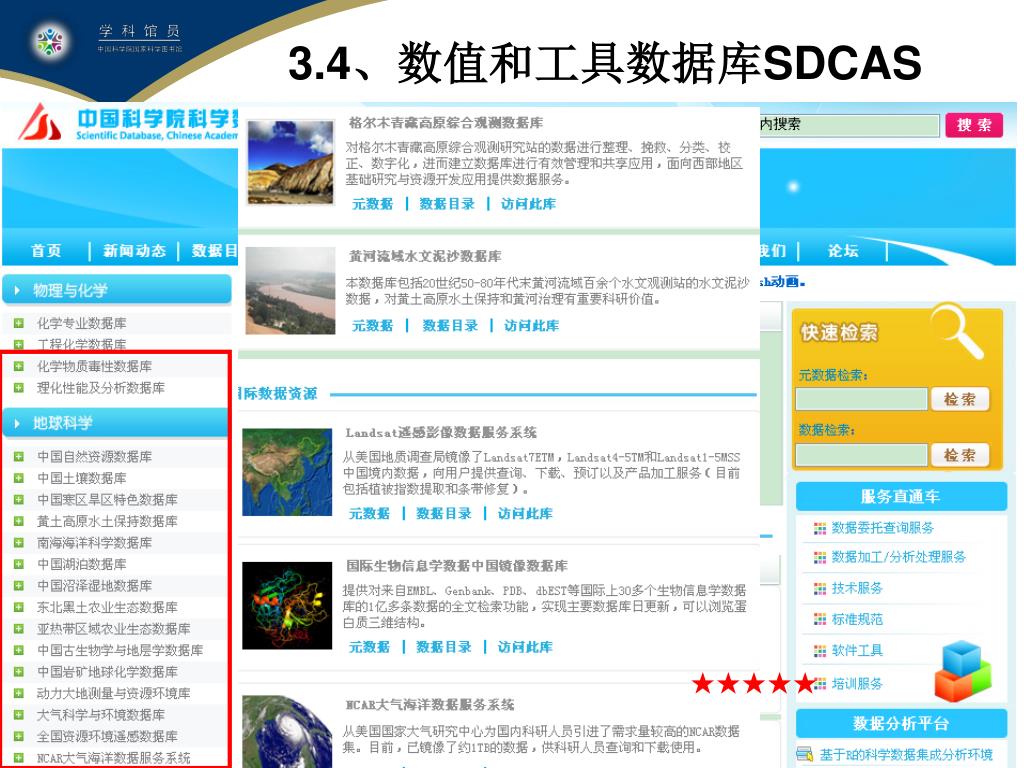Open 数据目录 for 格尔木青藏高原综合观测数据库
1024x768 pixels.
point(447,204)
